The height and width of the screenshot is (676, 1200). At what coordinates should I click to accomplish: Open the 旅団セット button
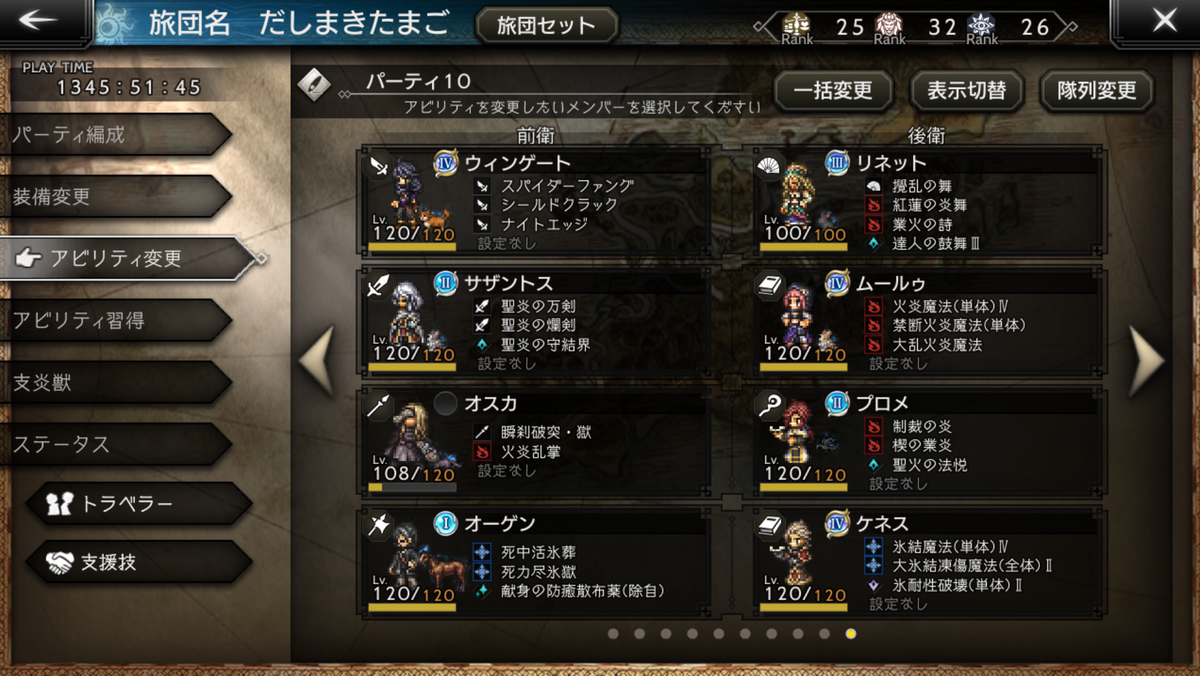pos(546,25)
